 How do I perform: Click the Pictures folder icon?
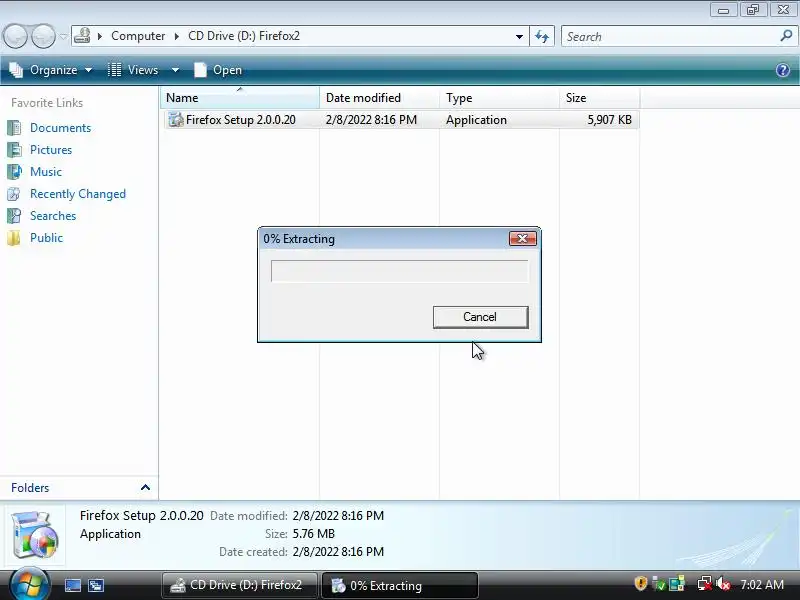(14, 149)
